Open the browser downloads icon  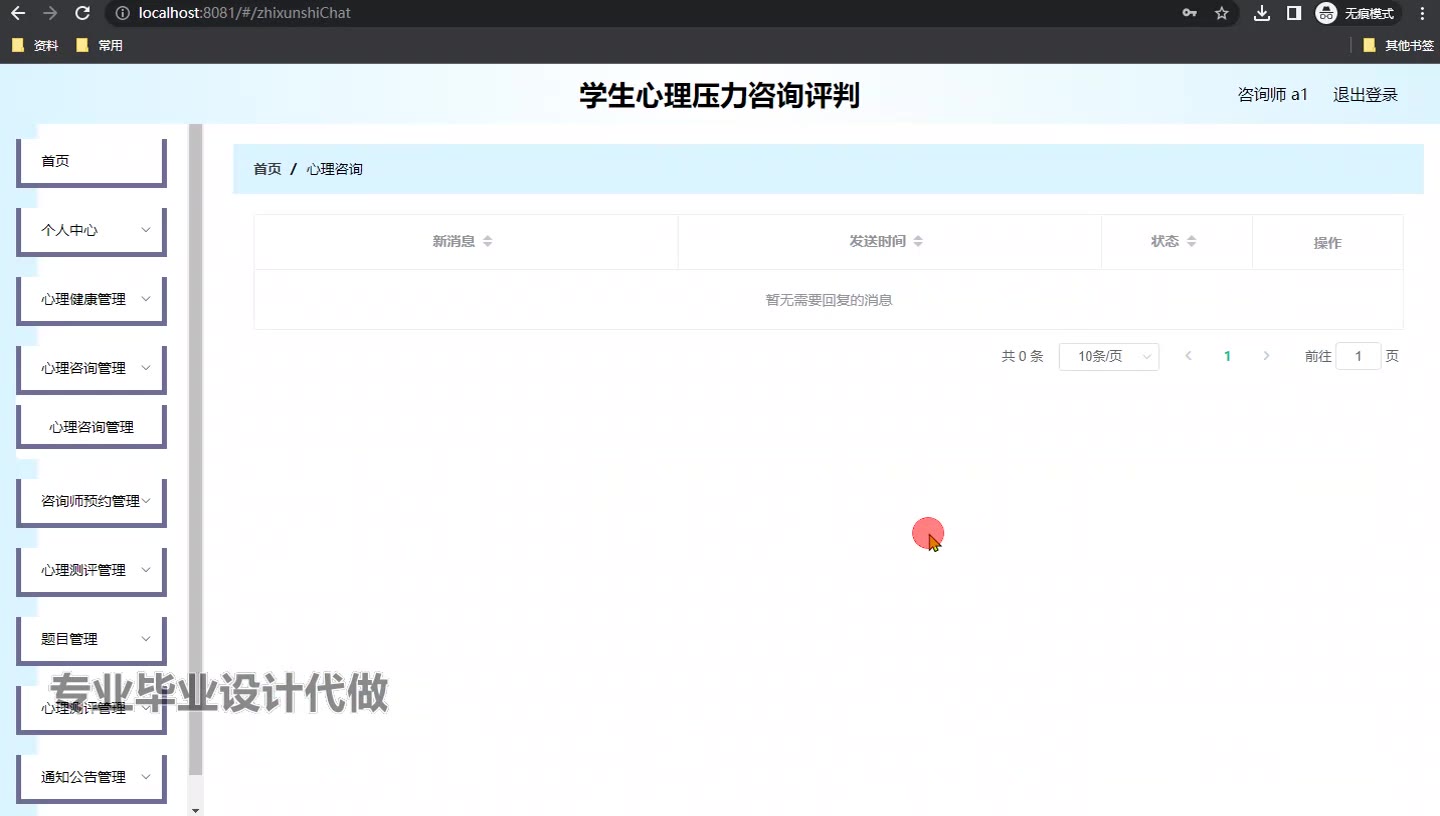pyautogui.click(x=1262, y=13)
